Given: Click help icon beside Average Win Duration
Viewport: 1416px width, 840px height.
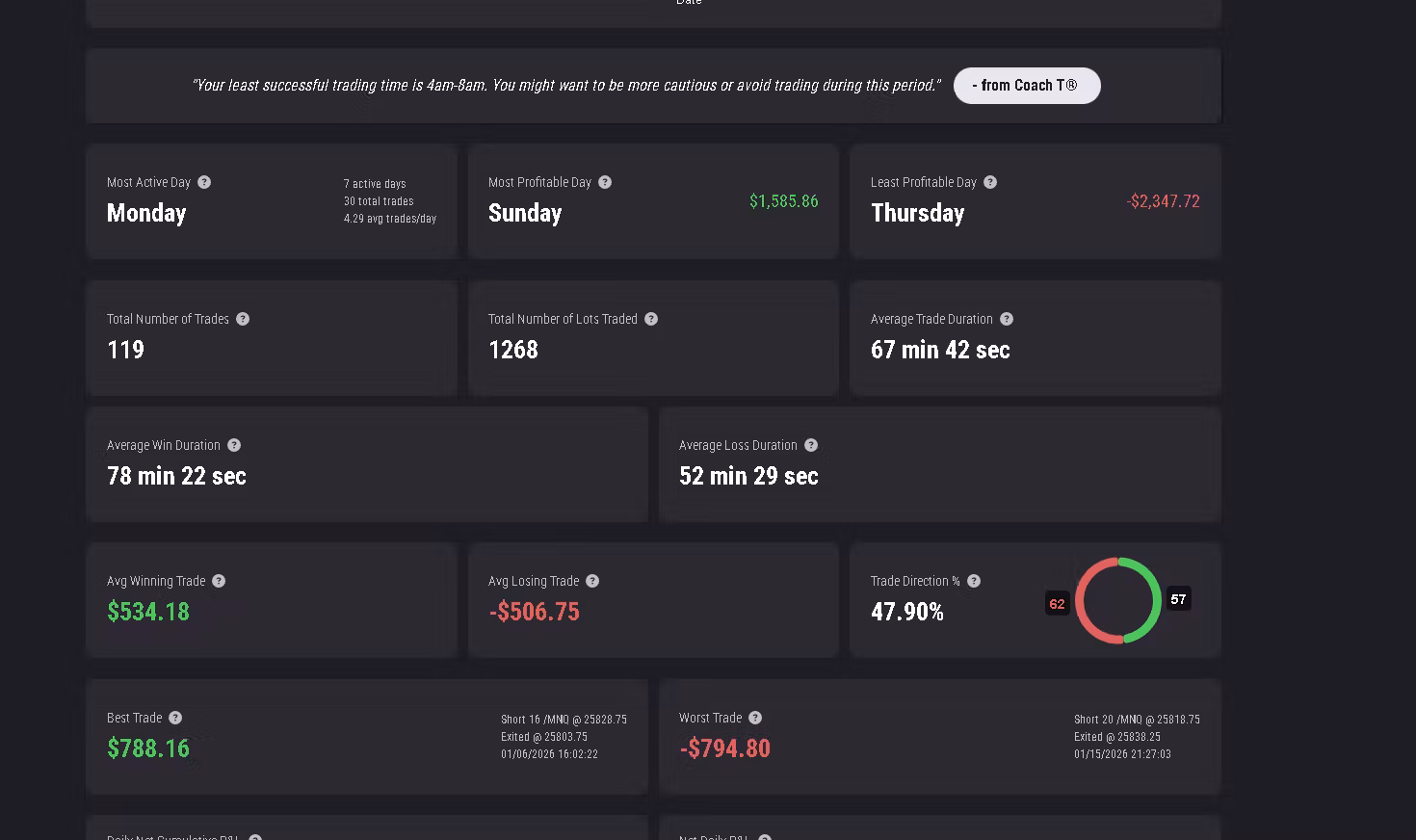Looking at the screenshot, I should [234, 445].
